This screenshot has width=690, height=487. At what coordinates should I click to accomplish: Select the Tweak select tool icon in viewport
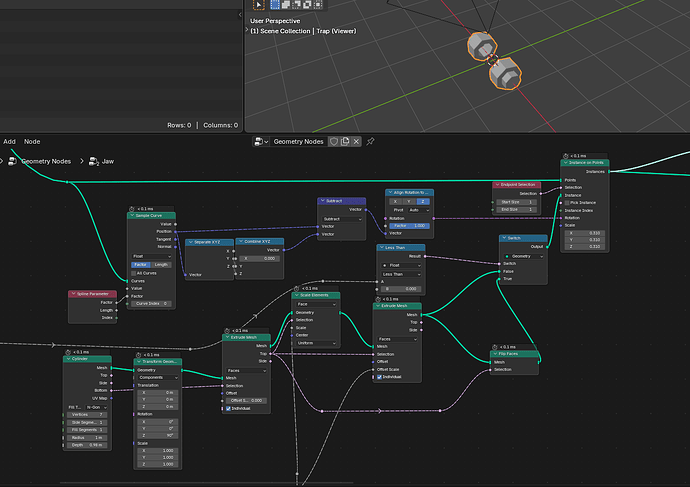(x=258, y=5)
